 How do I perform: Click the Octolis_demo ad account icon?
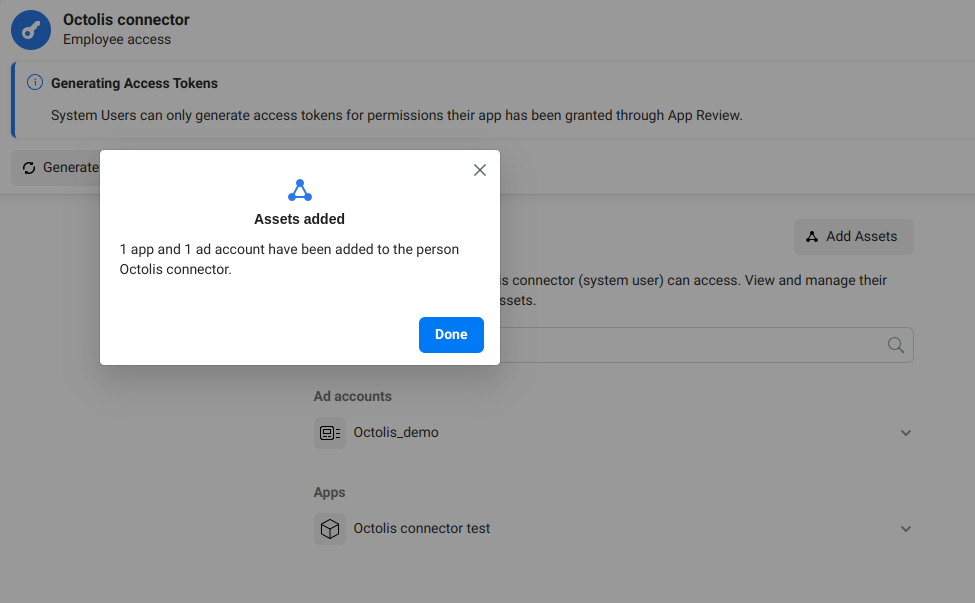click(x=330, y=433)
